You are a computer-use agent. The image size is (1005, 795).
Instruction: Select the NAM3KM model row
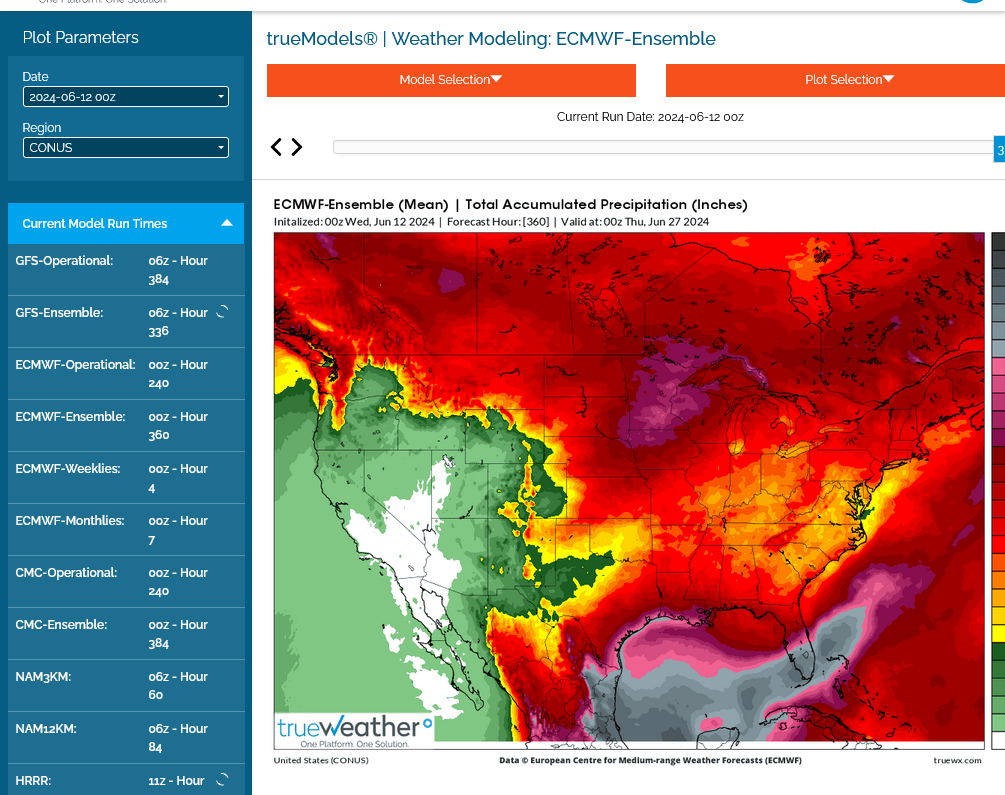126,685
